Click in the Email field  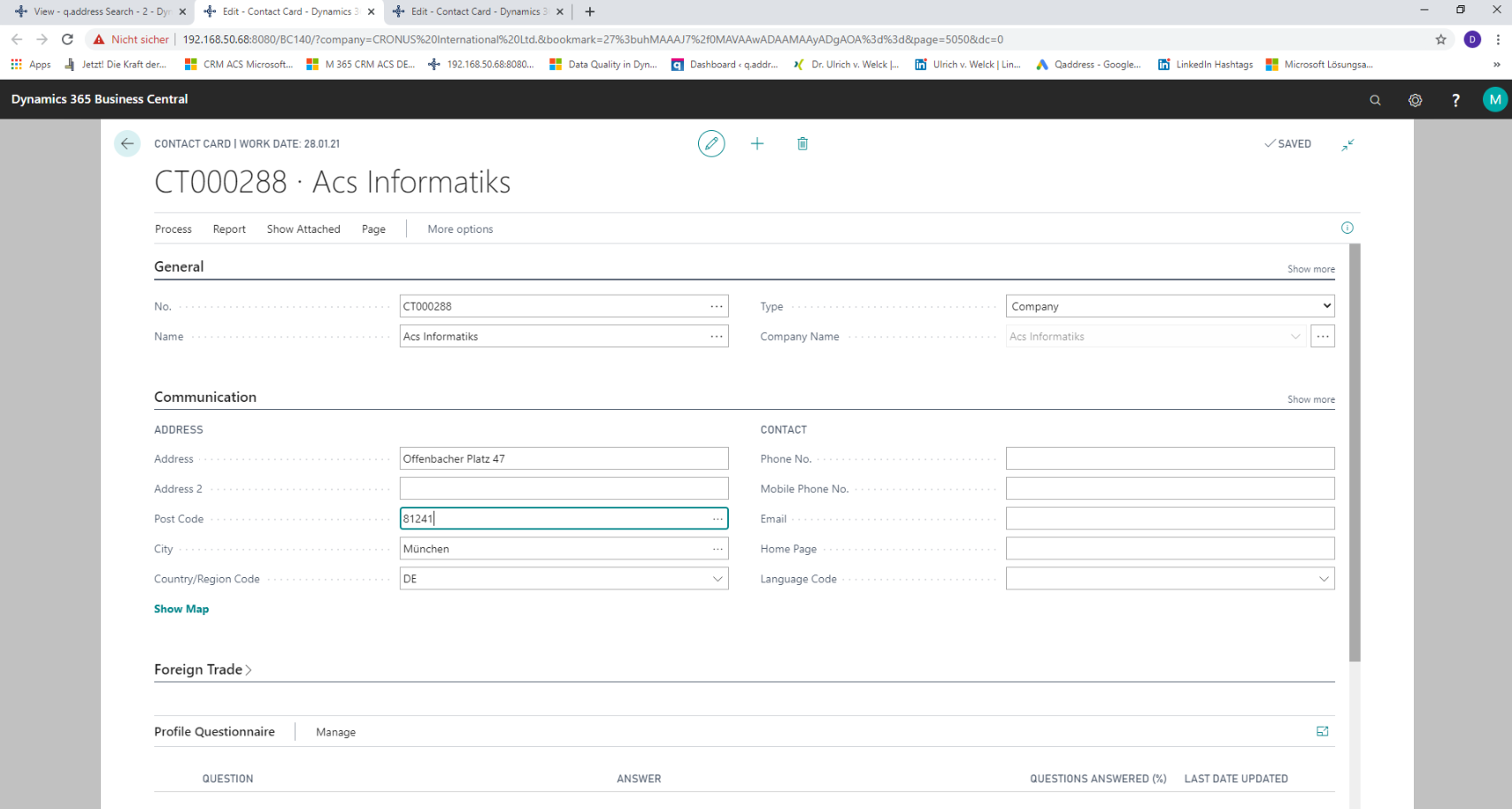[x=1170, y=519]
